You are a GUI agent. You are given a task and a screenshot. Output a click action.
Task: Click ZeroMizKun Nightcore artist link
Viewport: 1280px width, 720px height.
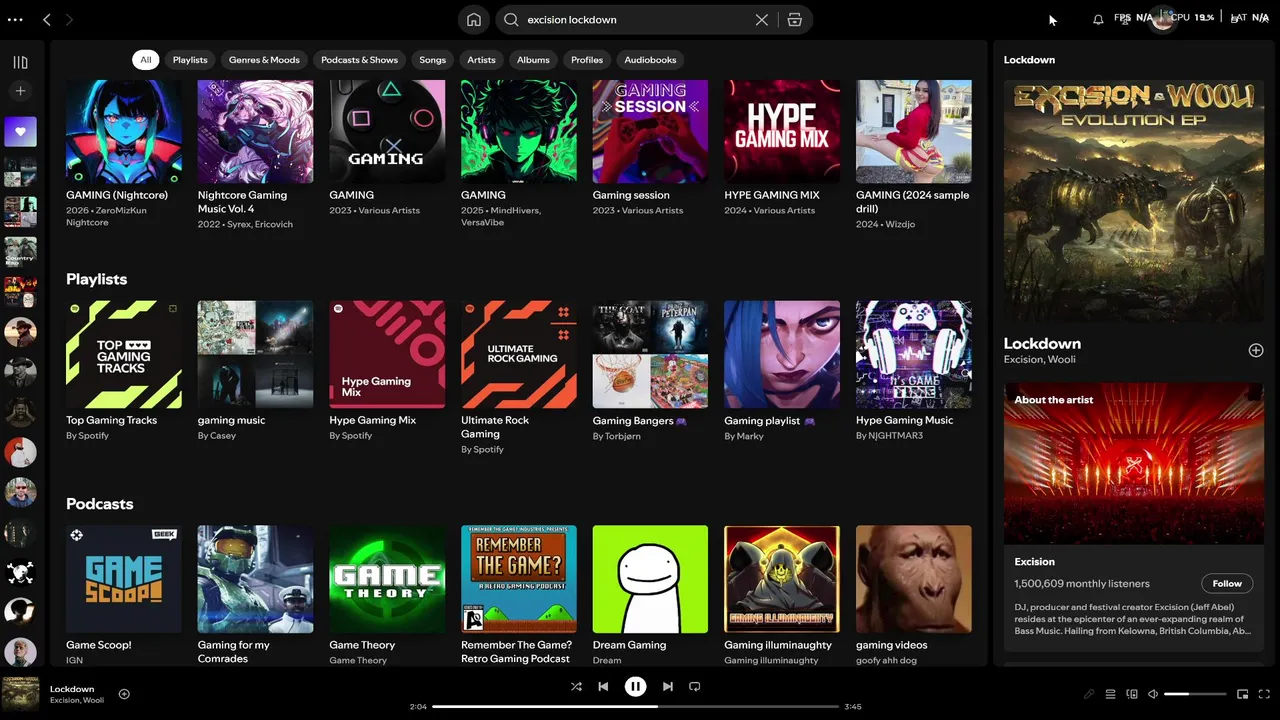pos(106,216)
